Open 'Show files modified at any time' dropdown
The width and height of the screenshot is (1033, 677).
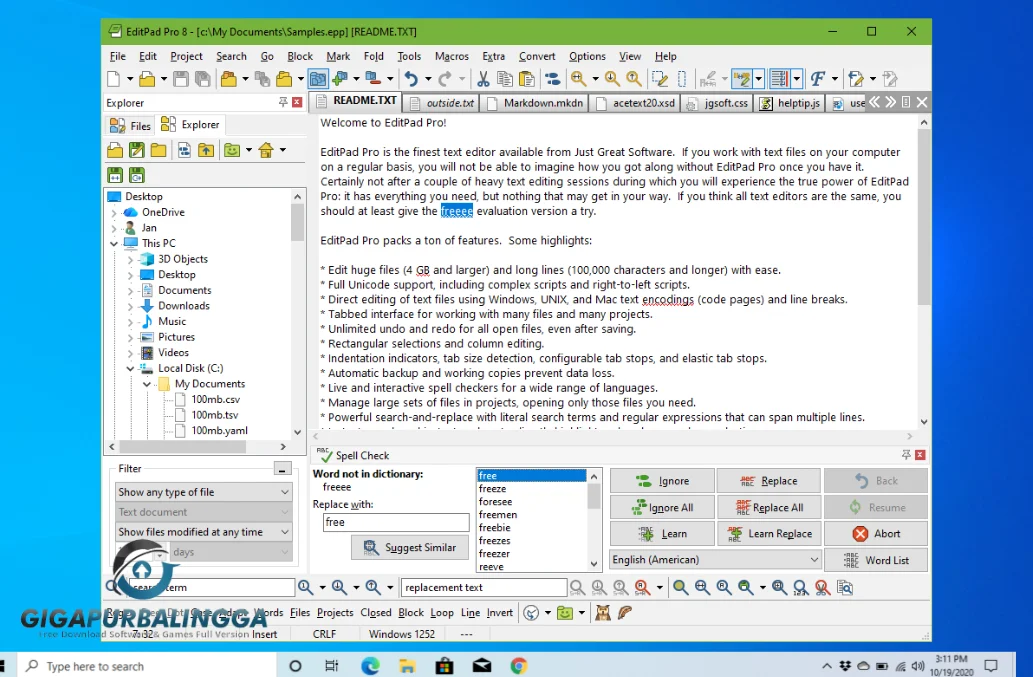204,531
